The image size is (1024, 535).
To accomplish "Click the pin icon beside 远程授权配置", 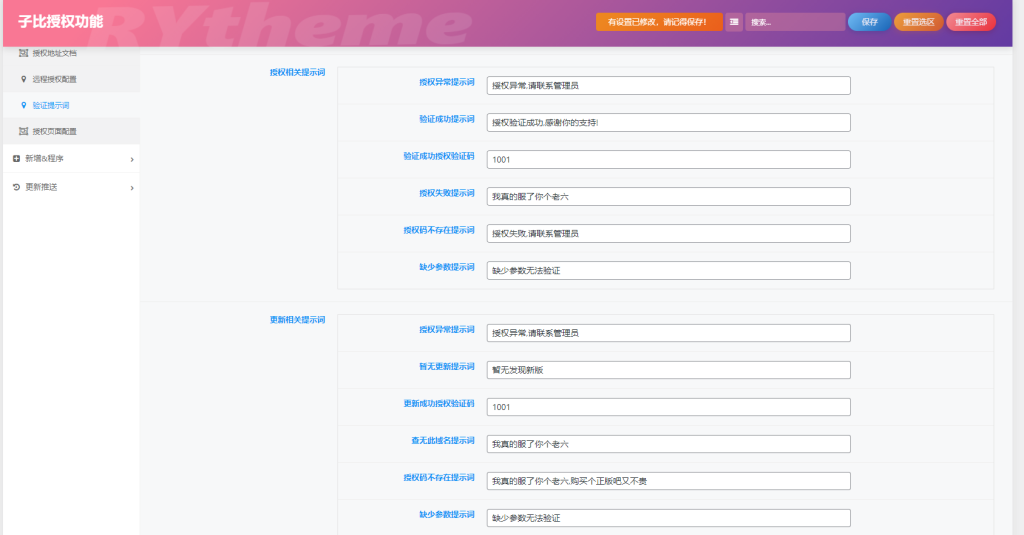I will point(24,79).
